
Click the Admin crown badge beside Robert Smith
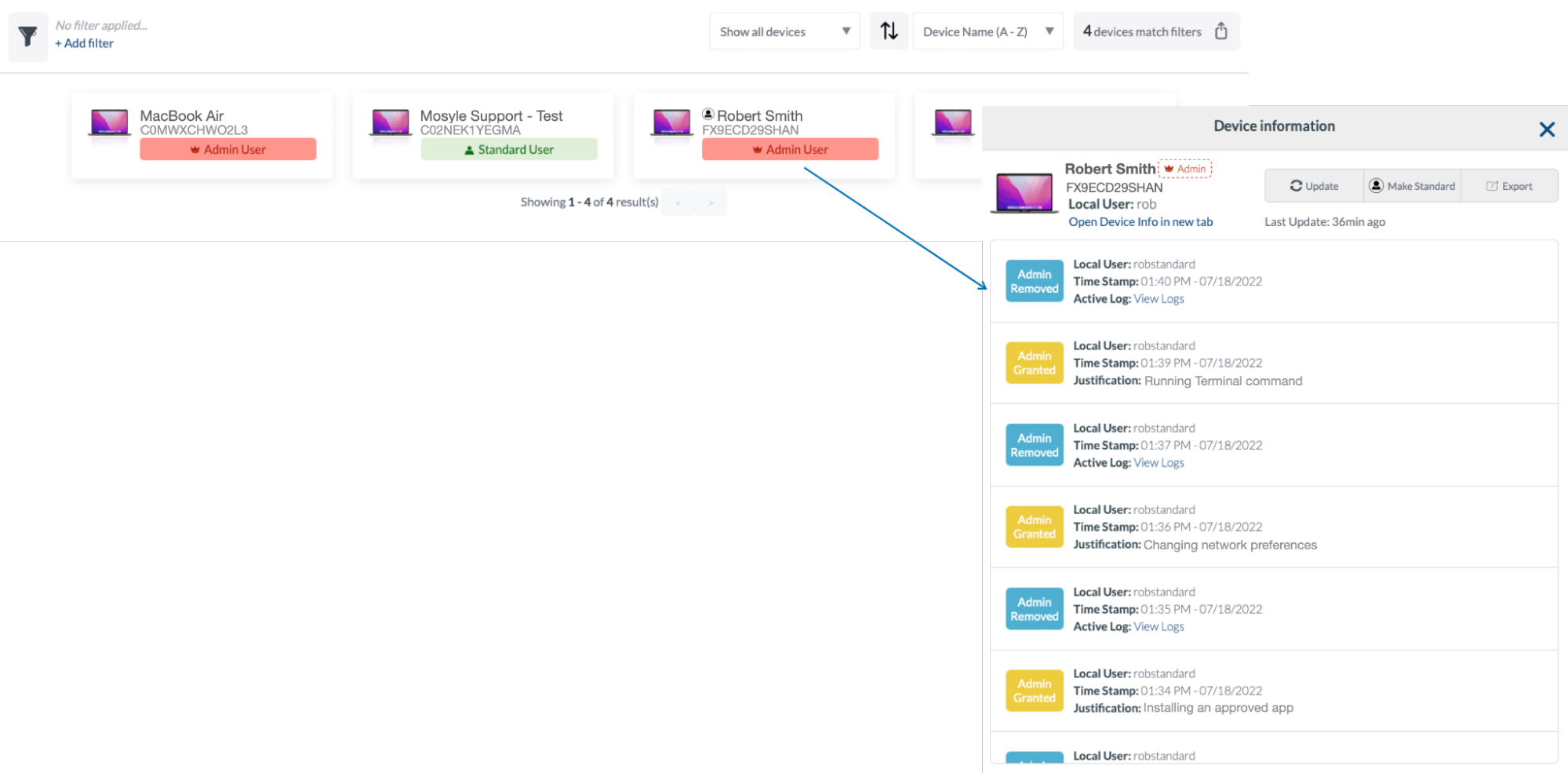pos(1184,169)
